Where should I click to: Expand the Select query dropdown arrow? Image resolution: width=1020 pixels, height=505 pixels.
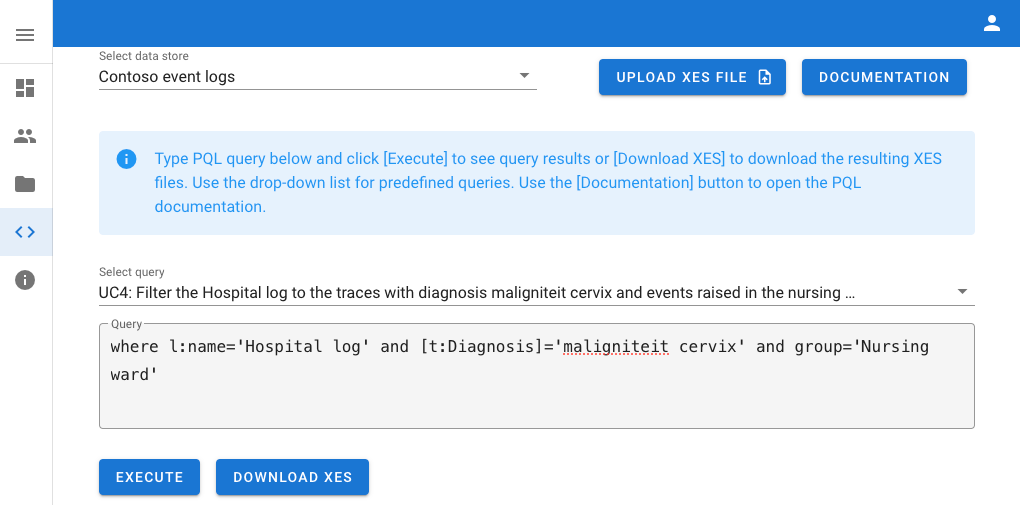coord(962,292)
